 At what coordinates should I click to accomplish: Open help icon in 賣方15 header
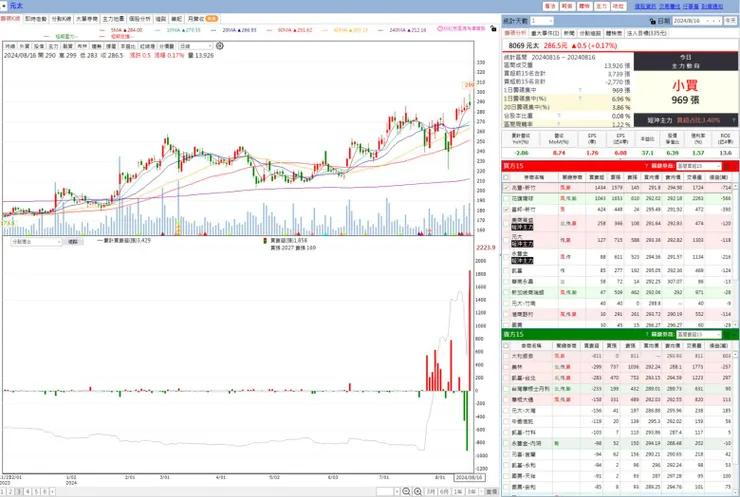pyautogui.click(x=647, y=335)
